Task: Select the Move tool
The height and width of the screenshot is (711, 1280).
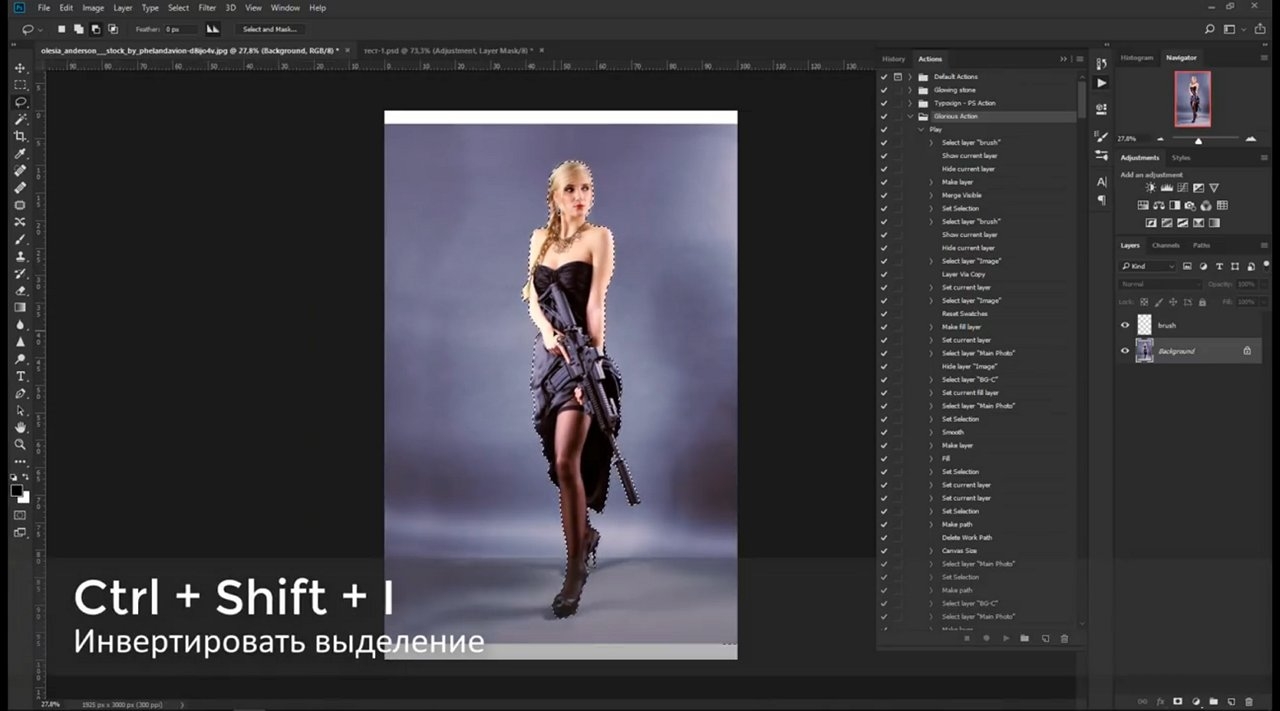Action: pyautogui.click(x=20, y=68)
